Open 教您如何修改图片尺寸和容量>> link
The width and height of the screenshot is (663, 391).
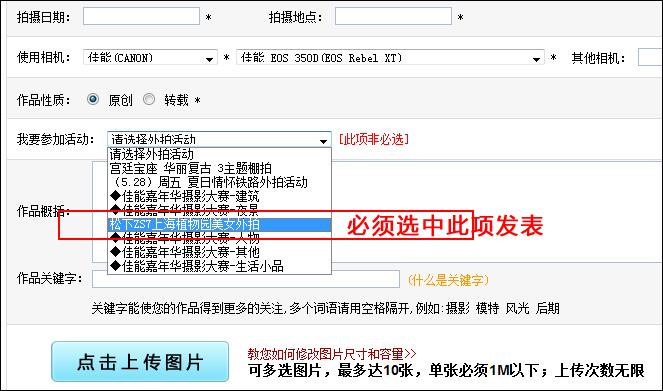(x=332, y=354)
